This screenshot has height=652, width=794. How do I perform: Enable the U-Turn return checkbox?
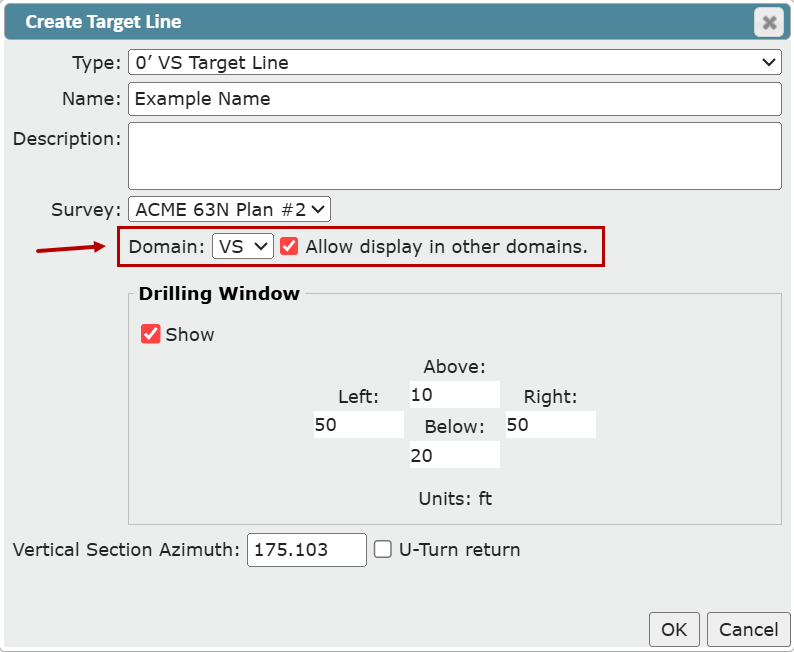[383, 549]
